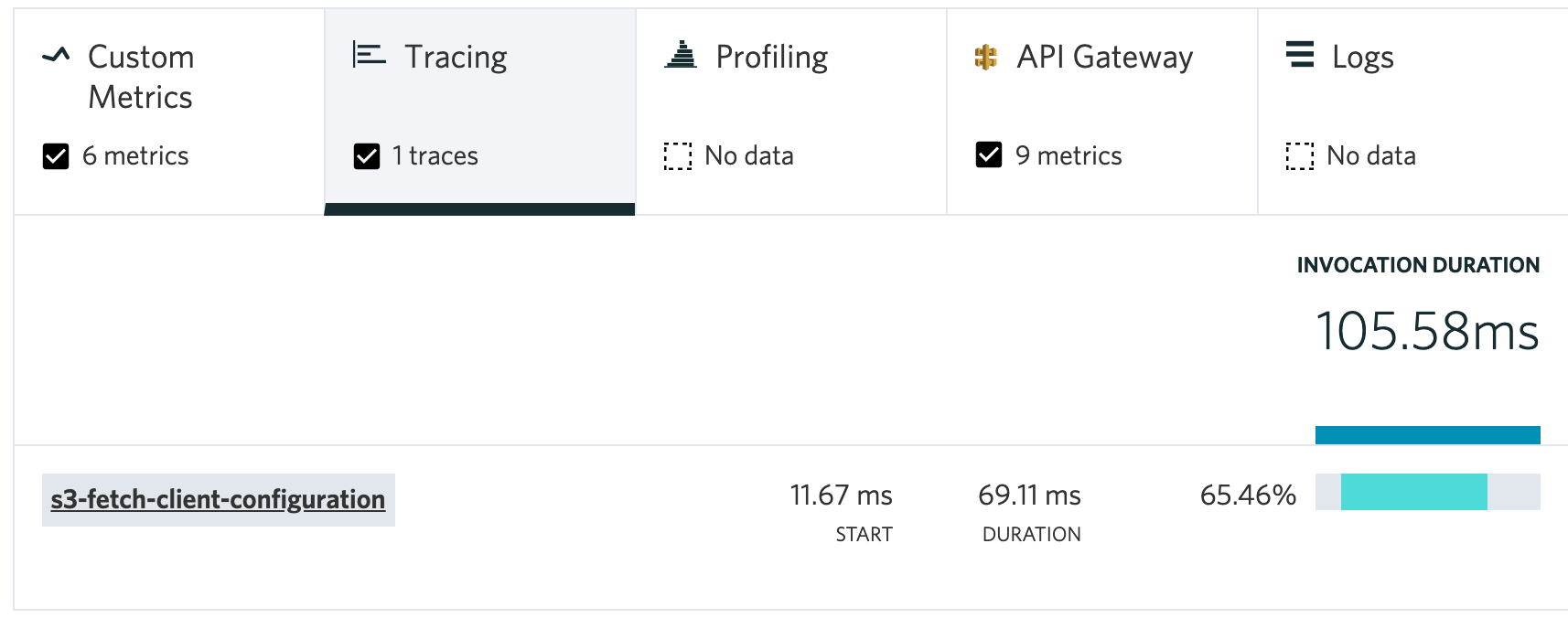This screenshot has height=618, width=1568.
Task: Click the 105.58ms invocation duration value
Action: tap(1427, 331)
